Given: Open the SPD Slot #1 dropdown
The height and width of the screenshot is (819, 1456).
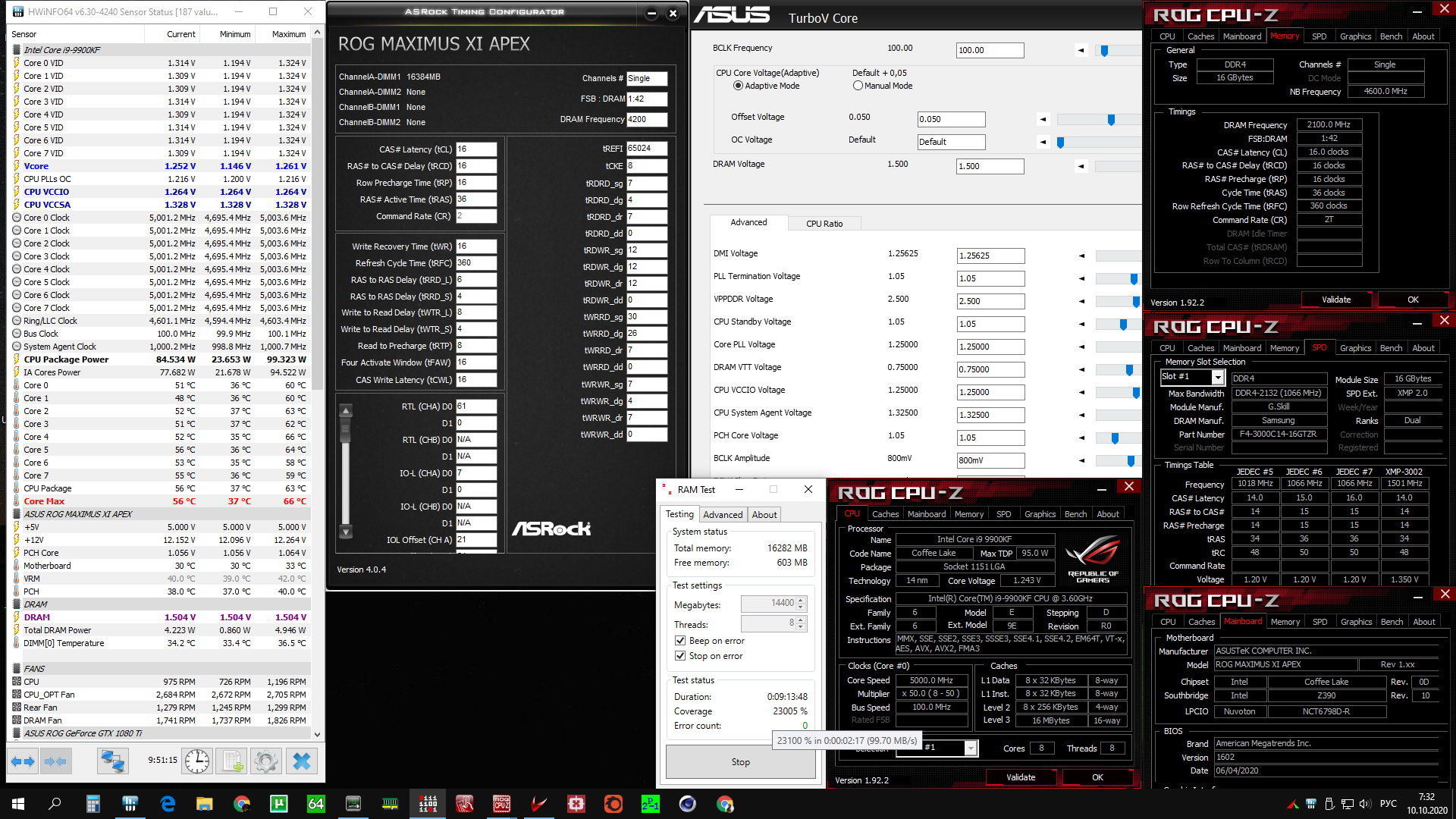Looking at the screenshot, I should tap(1218, 377).
